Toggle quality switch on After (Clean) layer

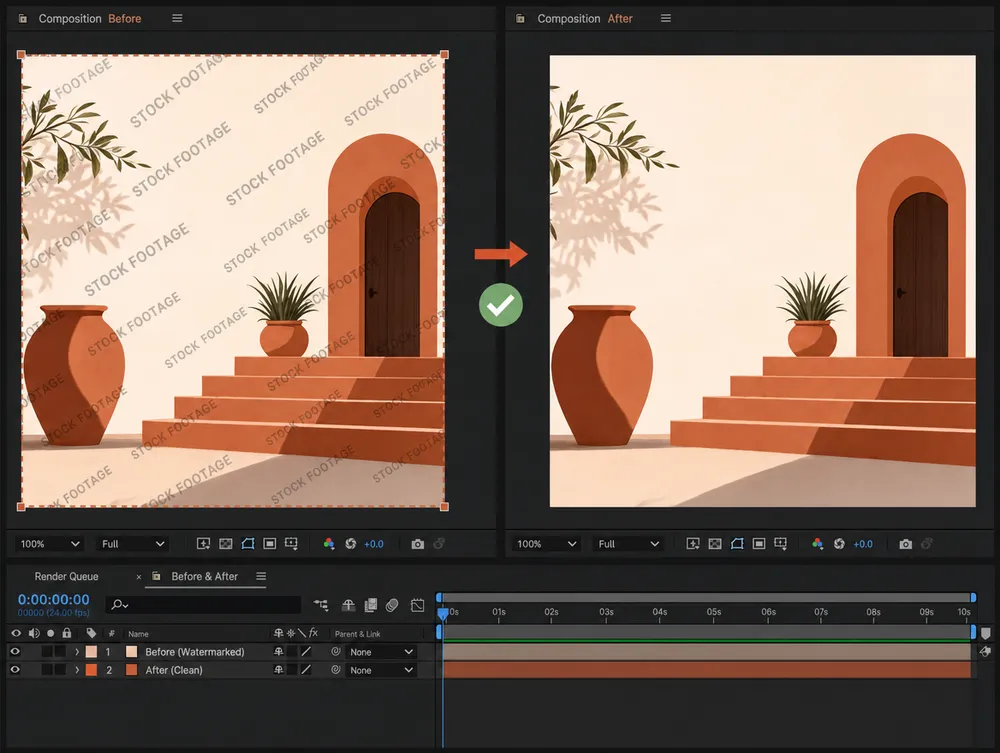306,669
